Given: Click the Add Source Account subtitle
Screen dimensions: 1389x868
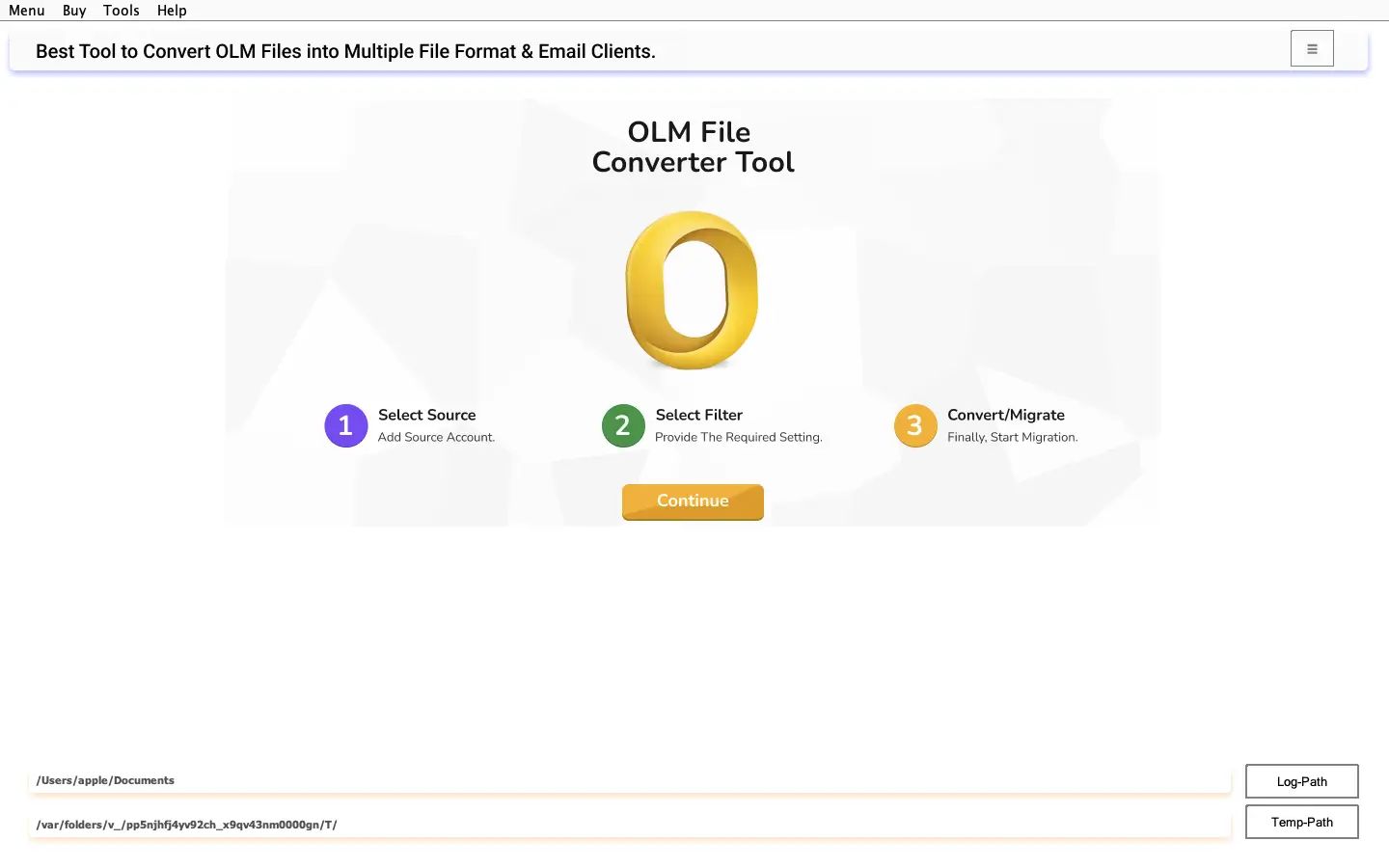Looking at the screenshot, I should pos(436,437).
